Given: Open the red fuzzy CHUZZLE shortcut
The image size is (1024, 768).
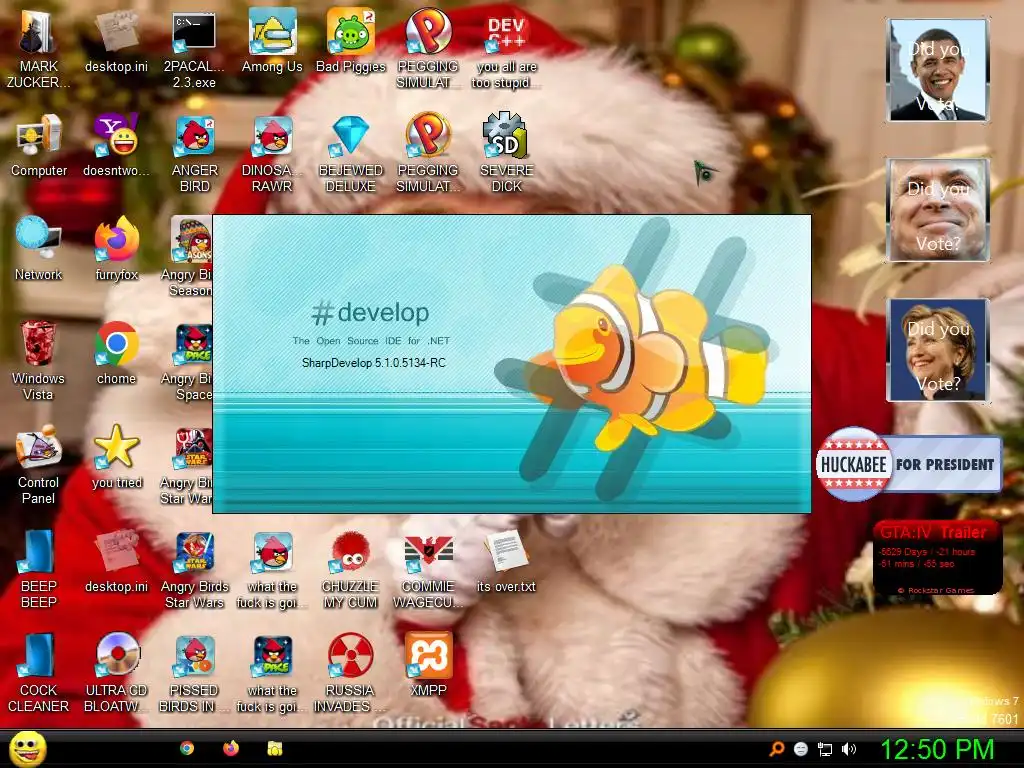Looking at the screenshot, I should coord(350,569).
